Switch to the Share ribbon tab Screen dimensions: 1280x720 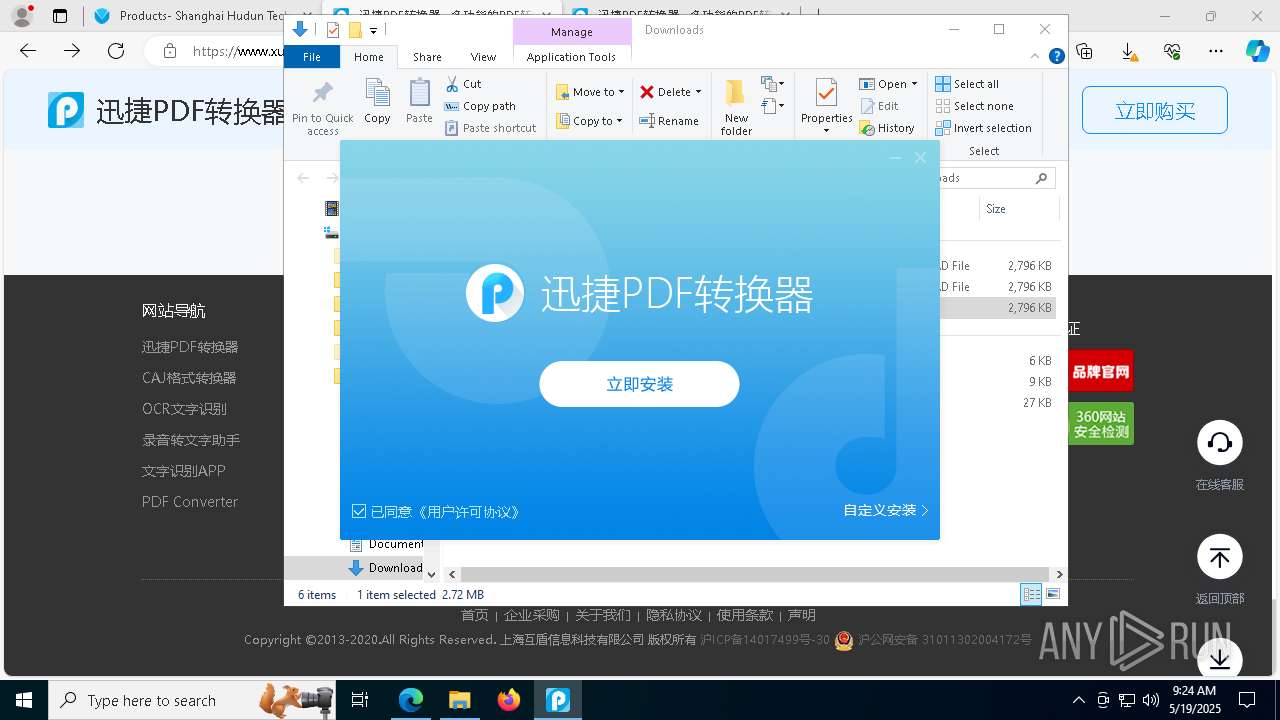coord(427,57)
